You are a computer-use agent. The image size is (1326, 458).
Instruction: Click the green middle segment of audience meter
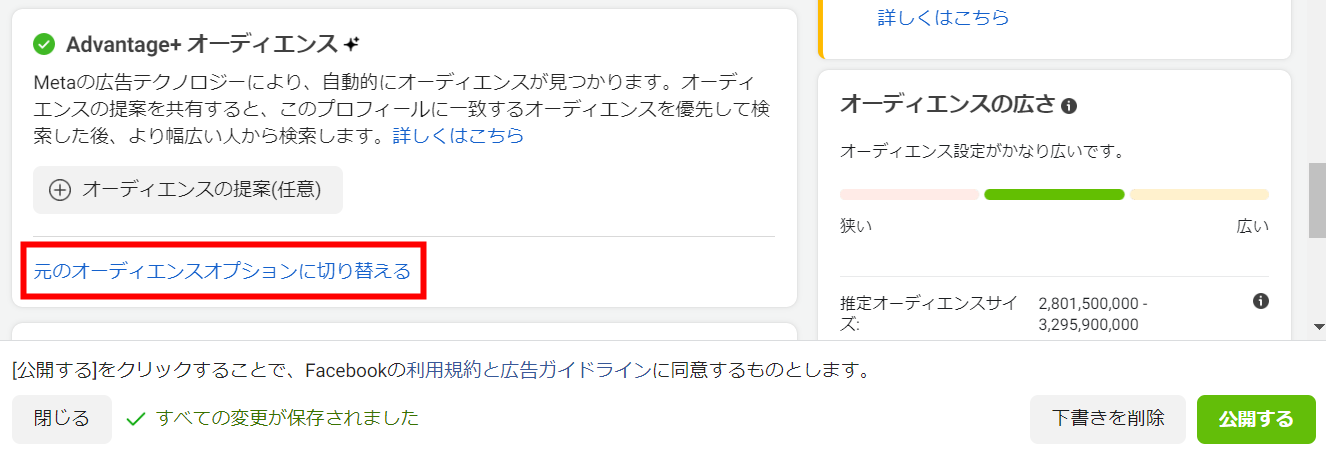1054,194
